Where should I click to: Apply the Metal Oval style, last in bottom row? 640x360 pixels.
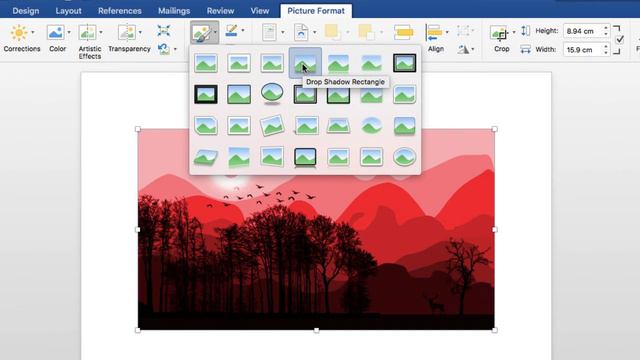pos(404,157)
